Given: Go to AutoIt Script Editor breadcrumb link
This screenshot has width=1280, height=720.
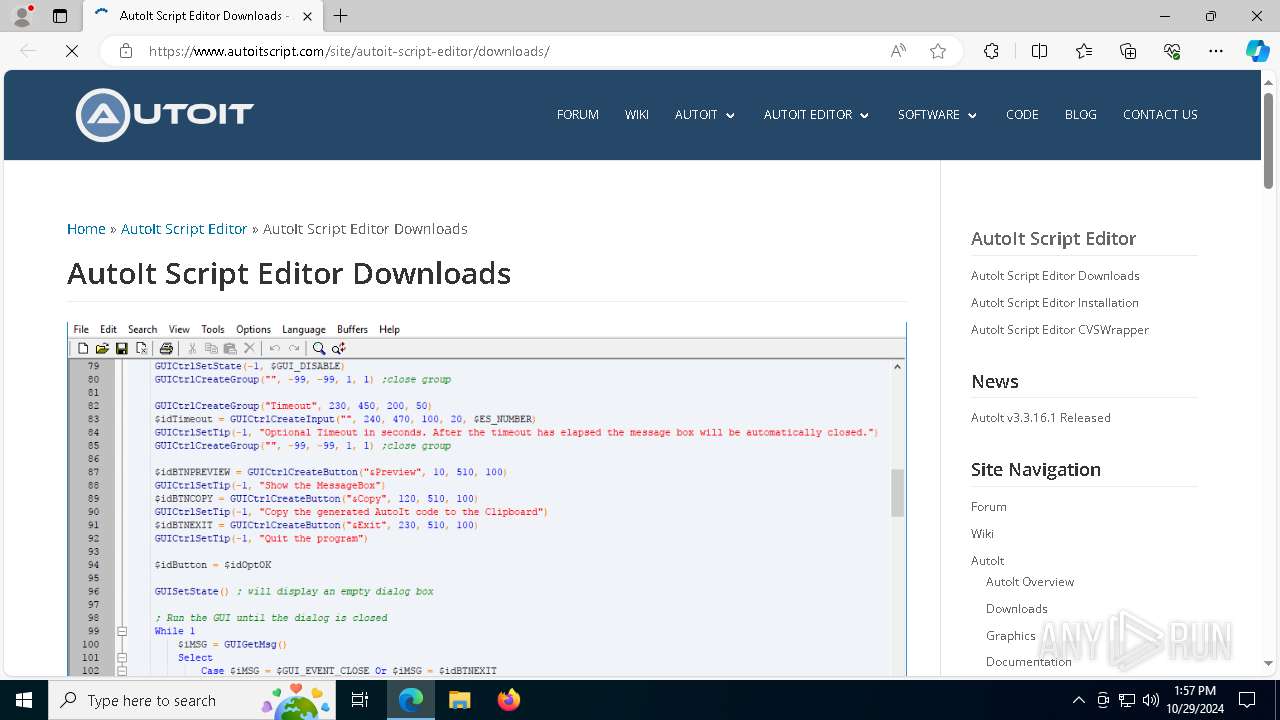Looking at the screenshot, I should (x=184, y=229).
